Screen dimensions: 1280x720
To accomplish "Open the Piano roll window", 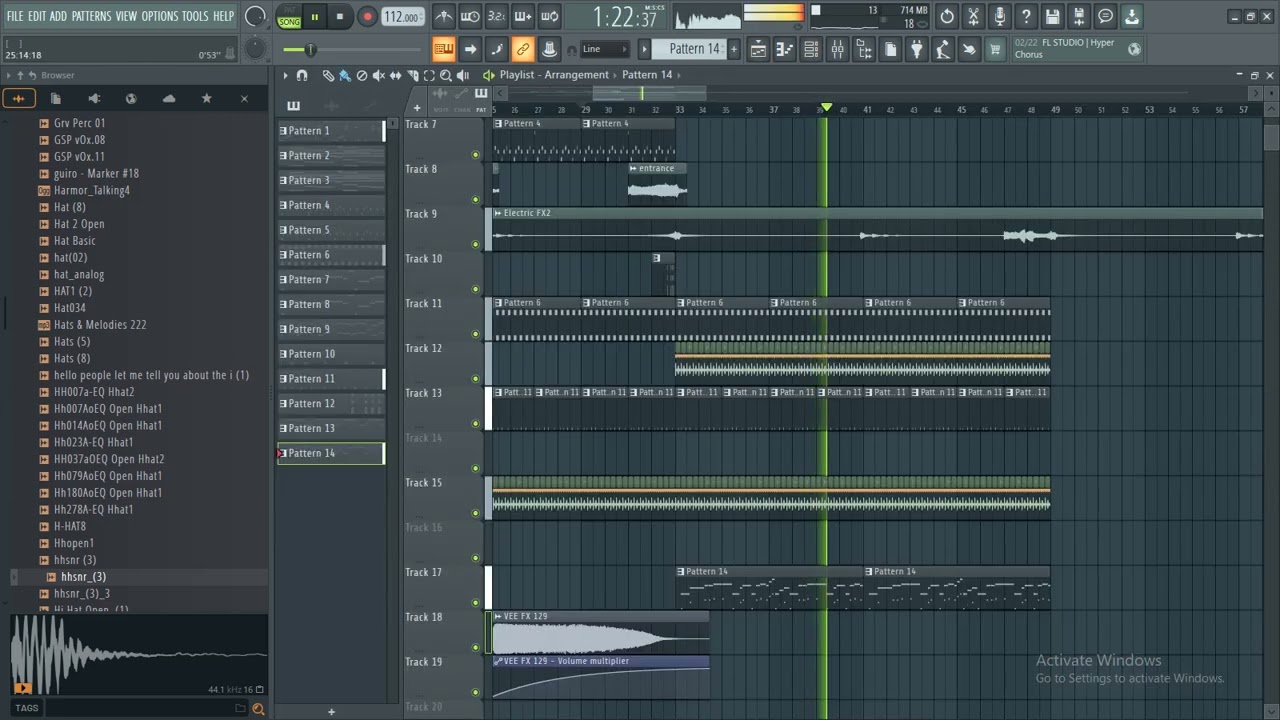I will point(785,49).
